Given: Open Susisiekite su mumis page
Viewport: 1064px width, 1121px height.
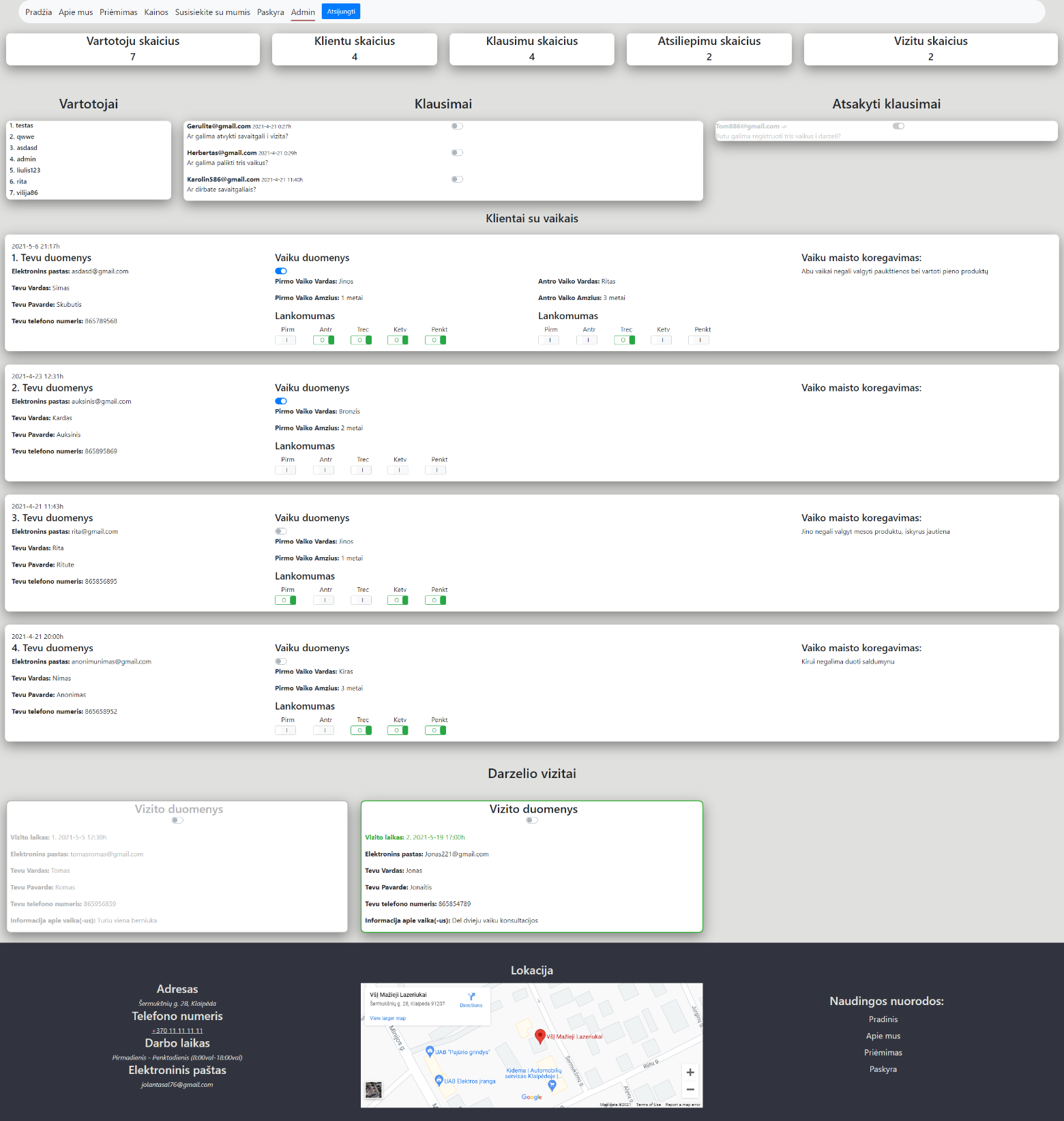Looking at the screenshot, I should (213, 12).
